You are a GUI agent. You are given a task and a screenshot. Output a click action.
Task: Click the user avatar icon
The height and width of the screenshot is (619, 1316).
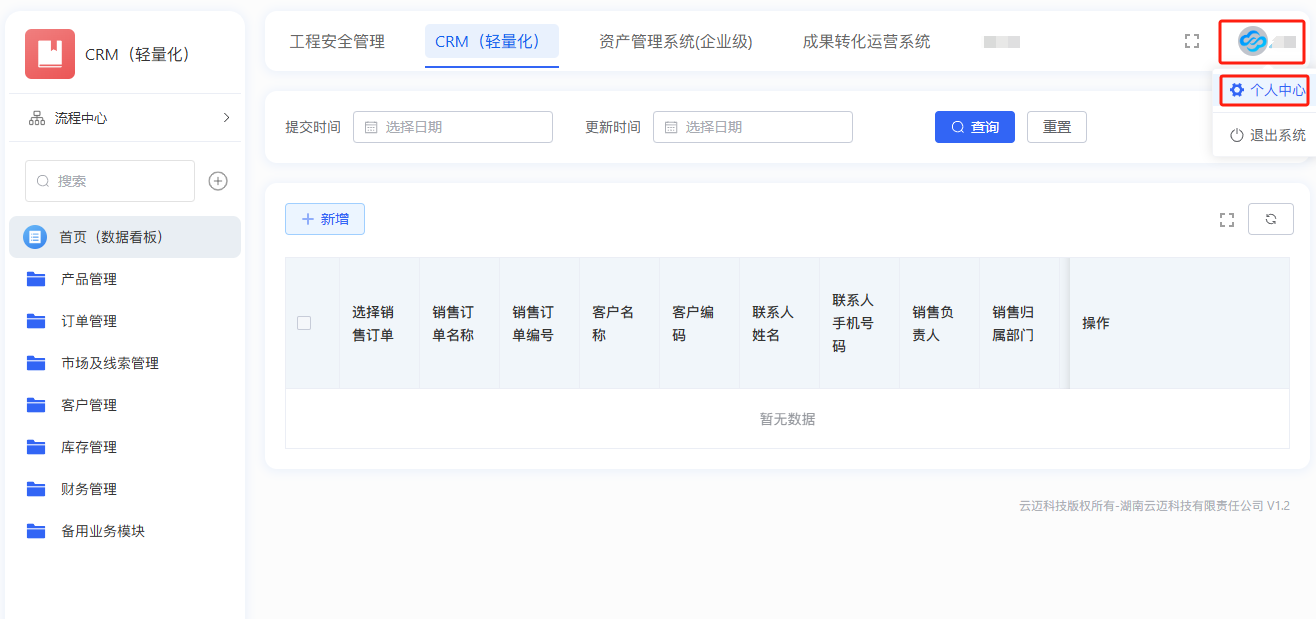pos(1252,41)
